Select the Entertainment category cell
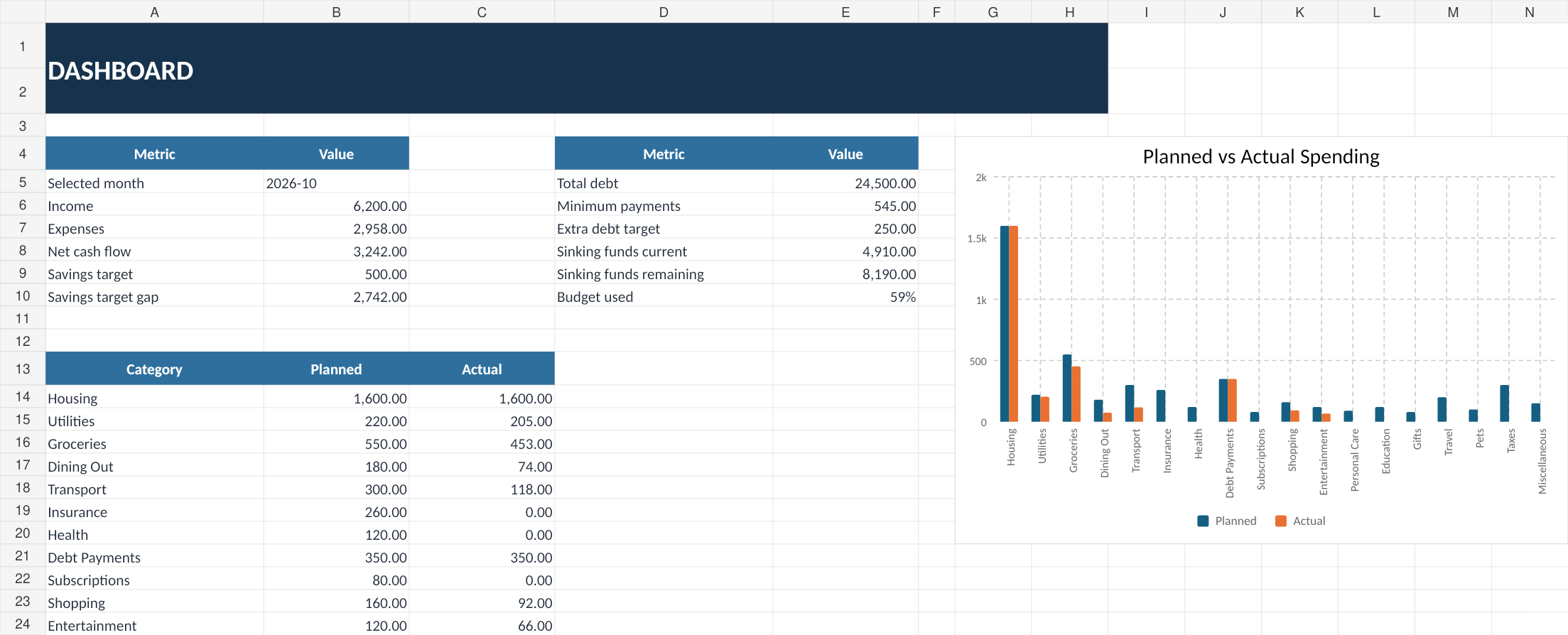This screenshot has width=1568, height=635. [x=154, y=625]
